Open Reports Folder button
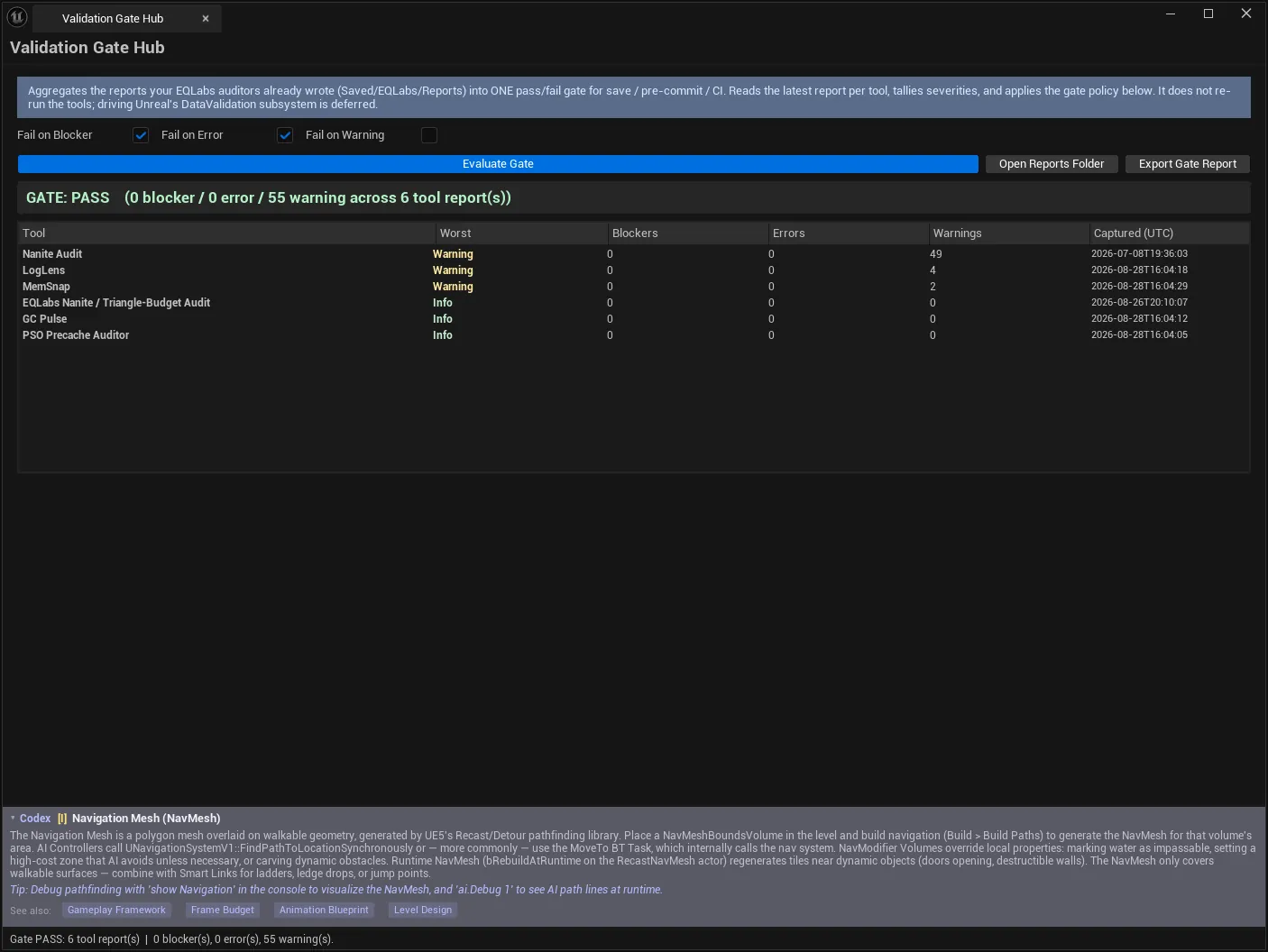 pyautogui.click(x=1052, y=164)
